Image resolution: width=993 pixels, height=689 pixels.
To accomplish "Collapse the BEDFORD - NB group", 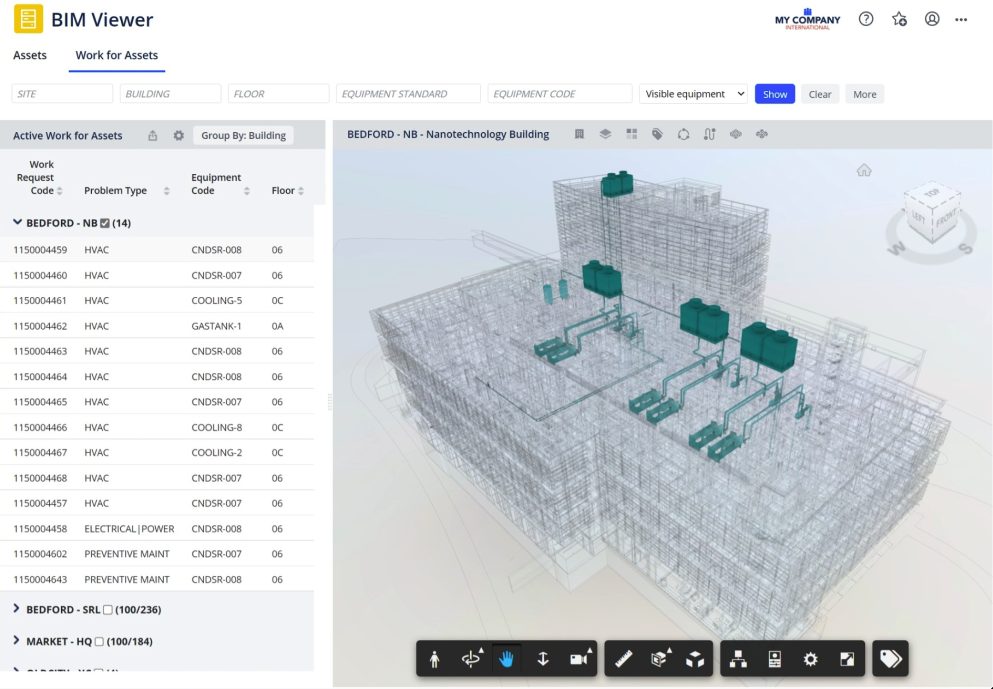I will pyautogui.click(x=17, y=222).
